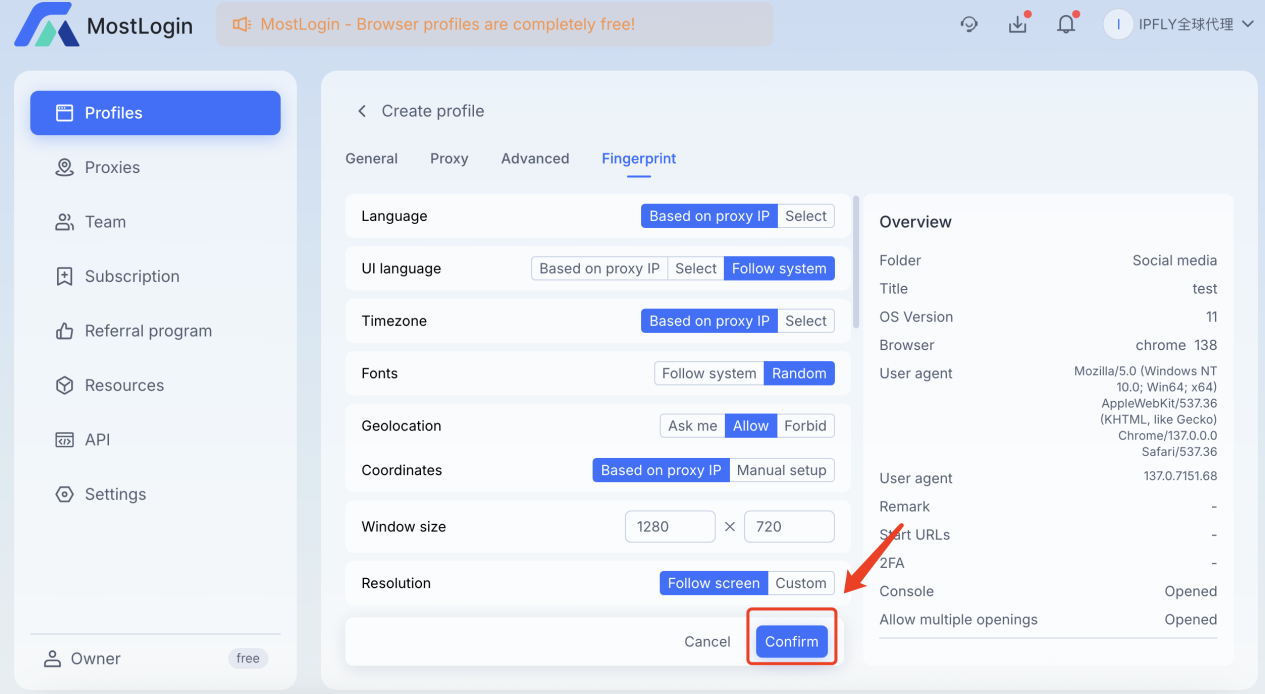The image size is (1265, 694).
Task: Click the MostLogin logo icon
Action: pos(46,25)
